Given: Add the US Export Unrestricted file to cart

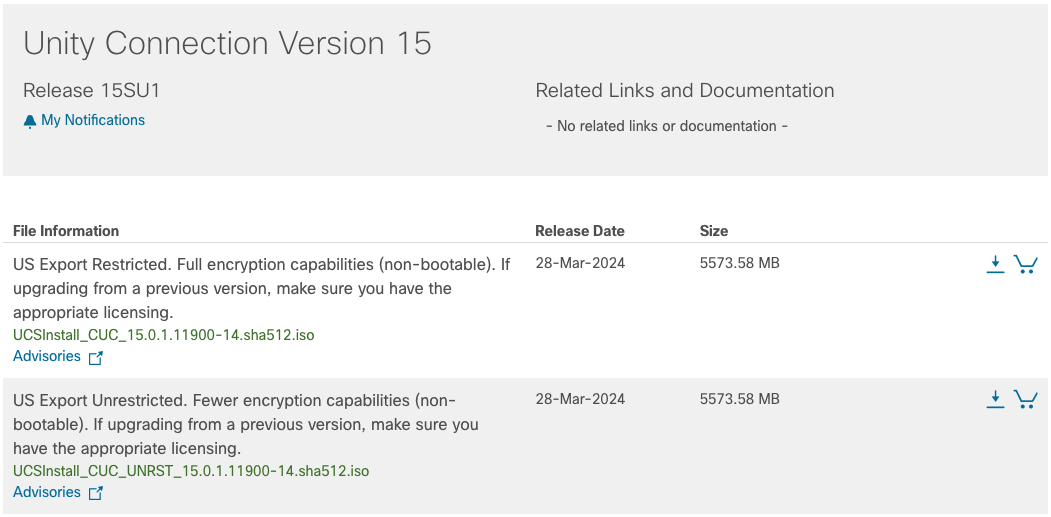Looking at the screenshot, I should click(1025, 400).
